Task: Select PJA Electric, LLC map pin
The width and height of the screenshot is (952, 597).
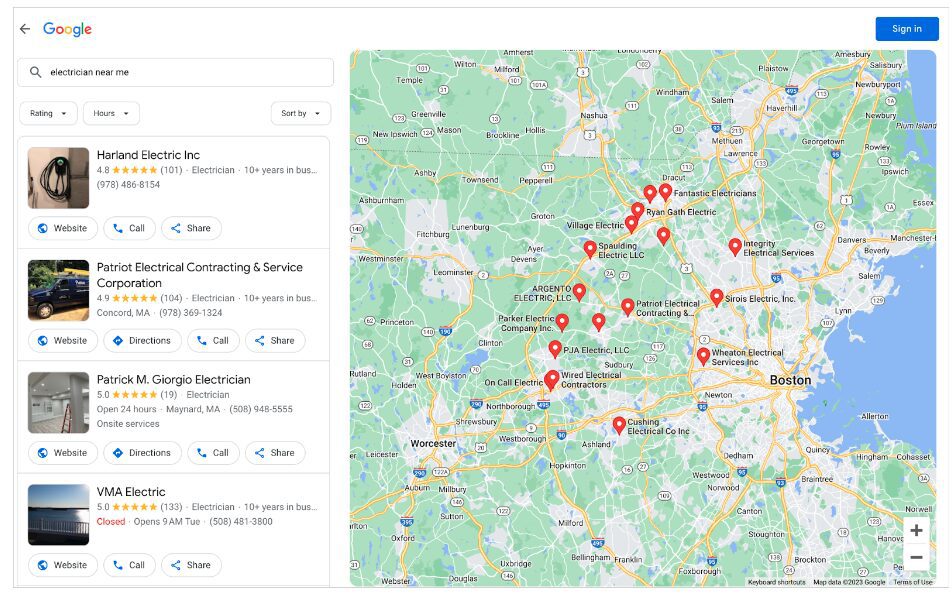Action: pos(555,349)
